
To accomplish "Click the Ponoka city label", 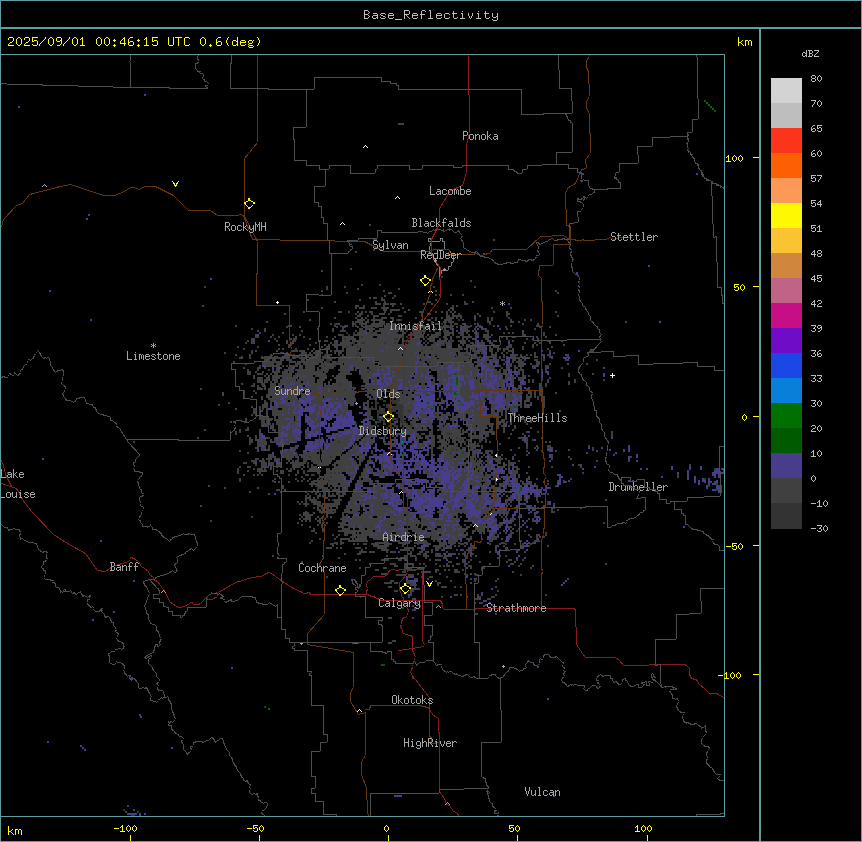I will pyautogui.click(x=480, y=136).
